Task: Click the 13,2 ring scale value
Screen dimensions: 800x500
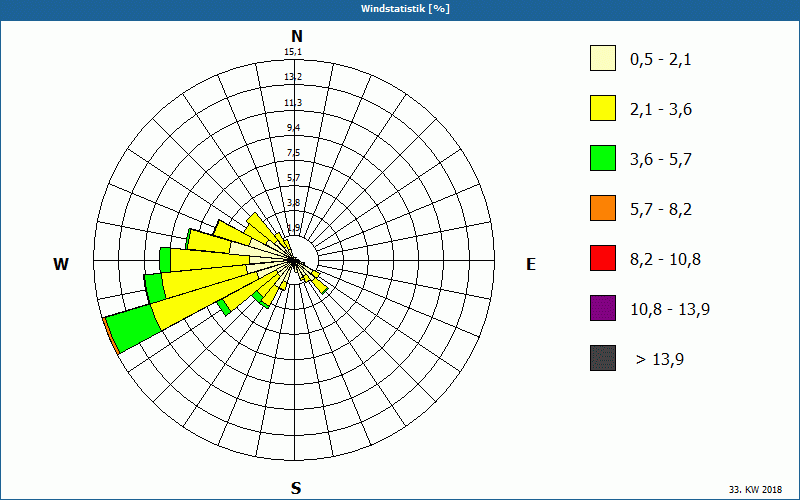Action: tap(293, 77)
